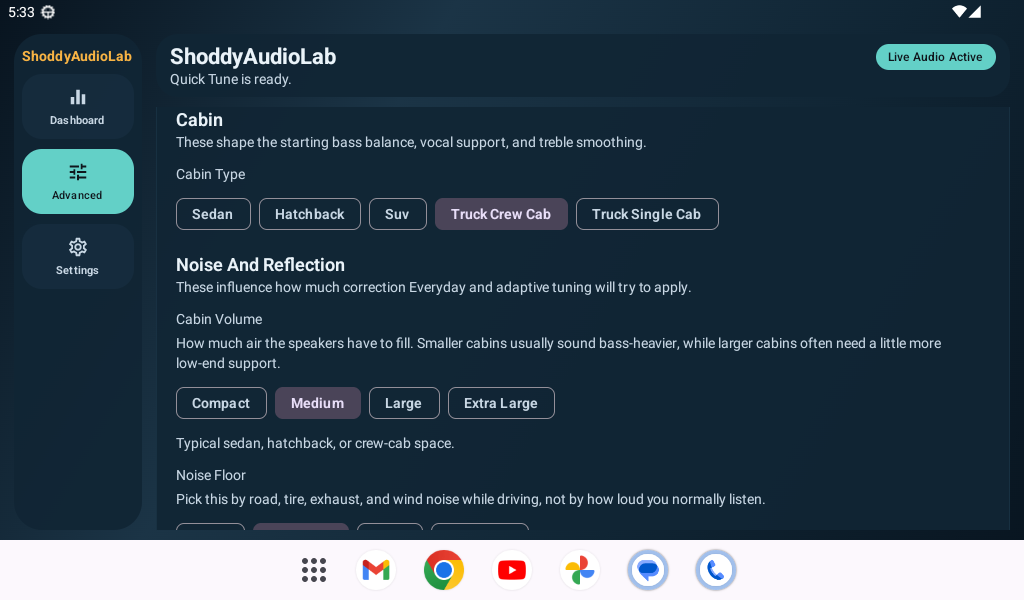Click 'Typical sedan, hatchback, or crew-cab space.' text
Image resolution: width=1024 pixels, height=600 pixels.
(315, 443)
